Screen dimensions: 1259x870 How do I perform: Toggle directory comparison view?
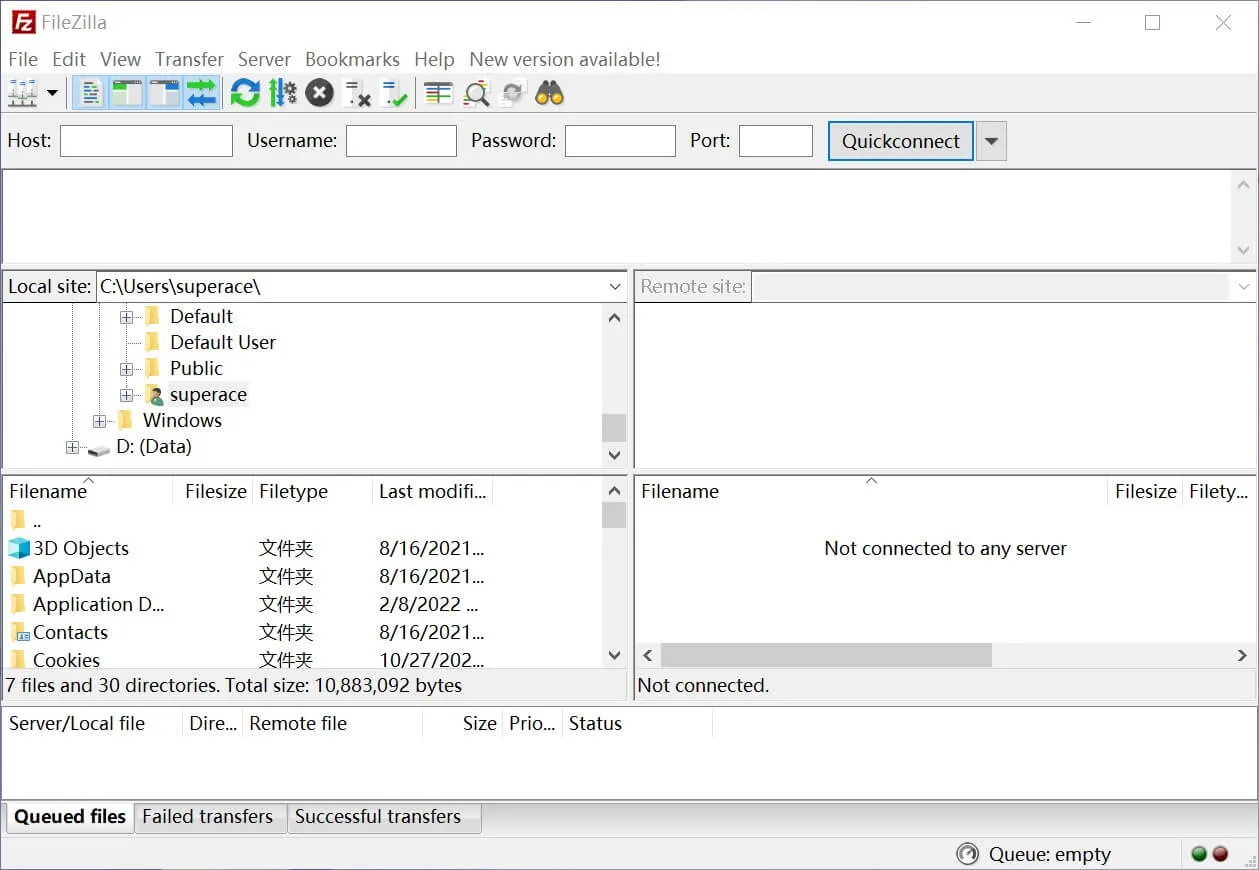click(475, 92)
